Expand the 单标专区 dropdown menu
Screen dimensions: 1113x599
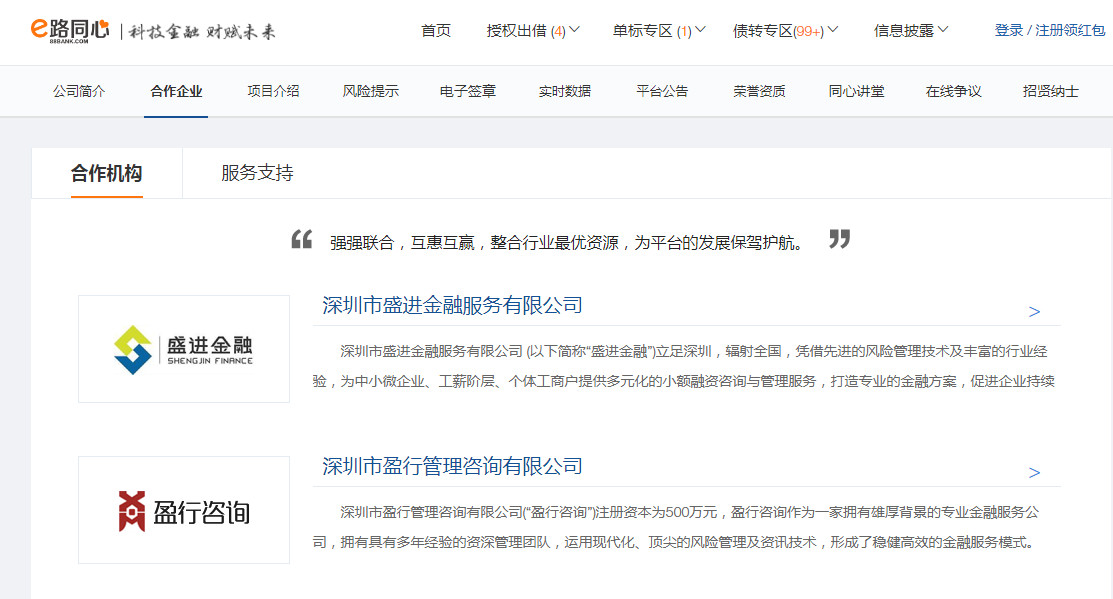tap(659, 31)
